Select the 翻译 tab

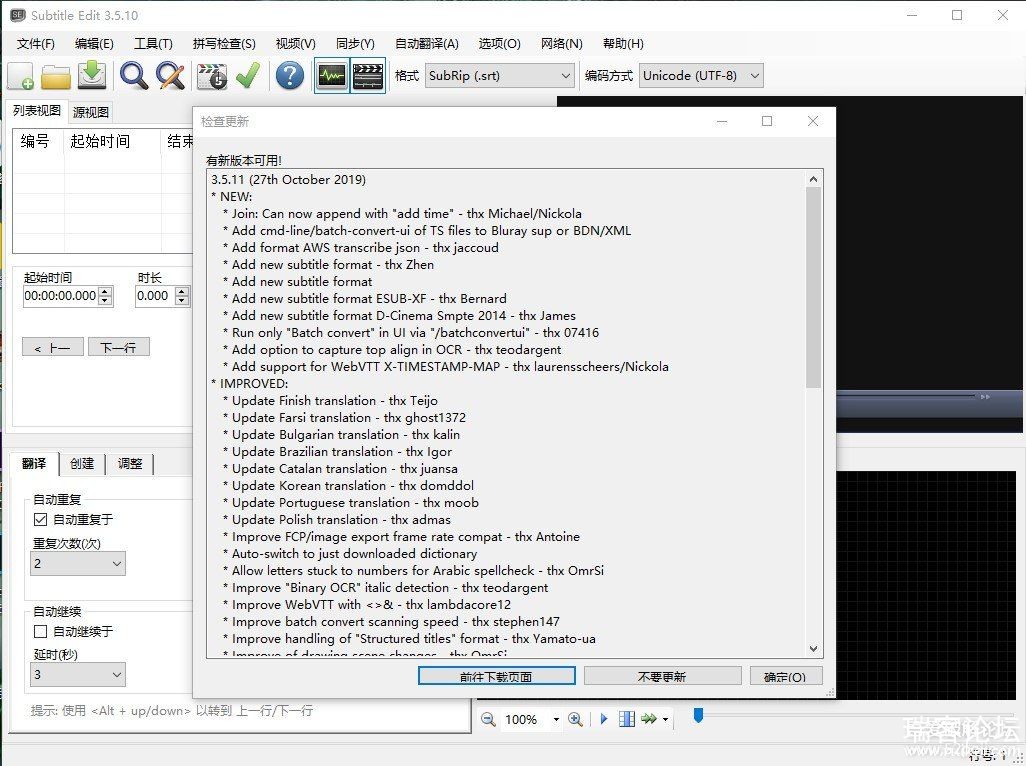pos(34,464)
